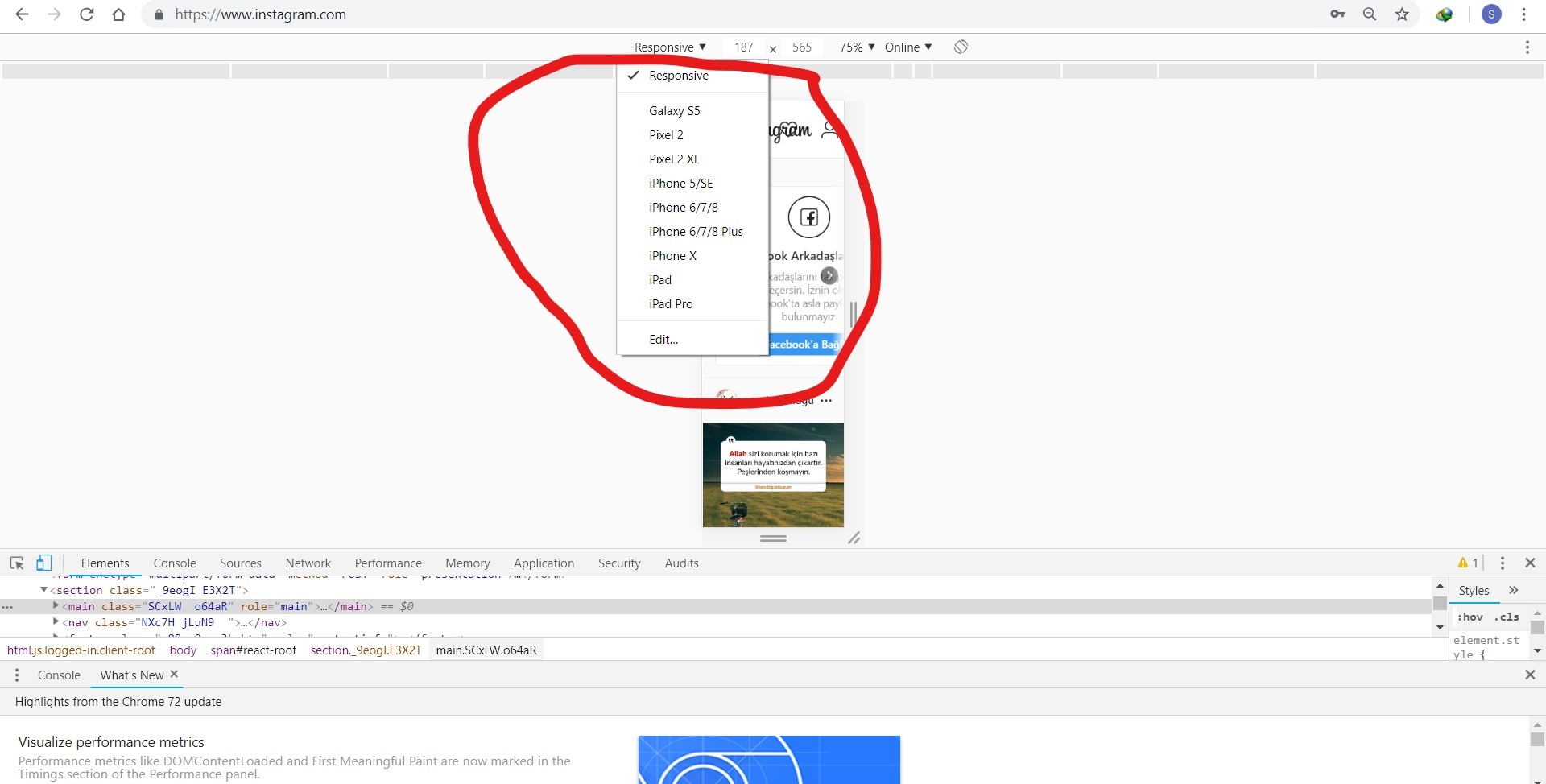Close the DevTools bottom drawer
This screenshot has height=784, width=1546.
pos(1530,675)
